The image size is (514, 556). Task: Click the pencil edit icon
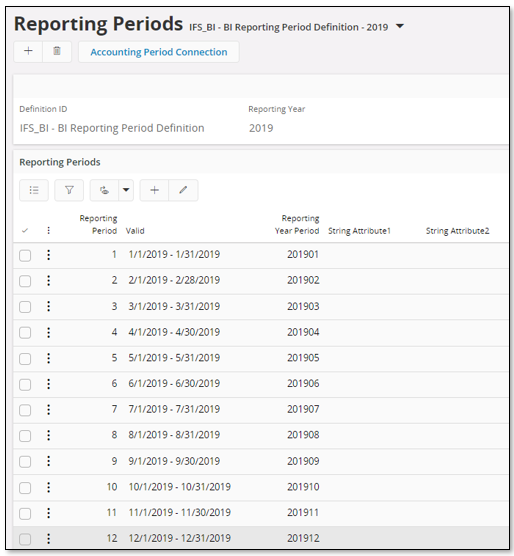pos(183,190)
